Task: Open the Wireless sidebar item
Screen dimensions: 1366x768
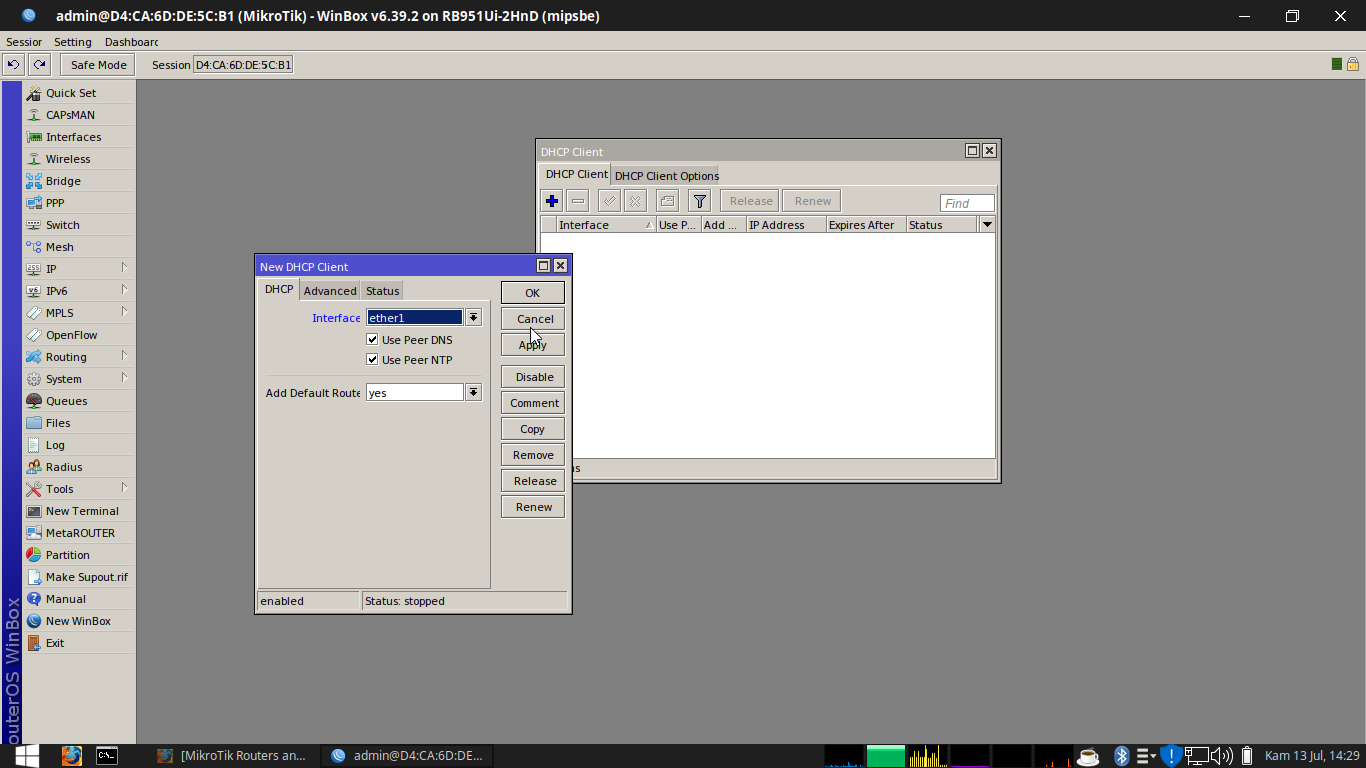Action: (x=79, y=159)
